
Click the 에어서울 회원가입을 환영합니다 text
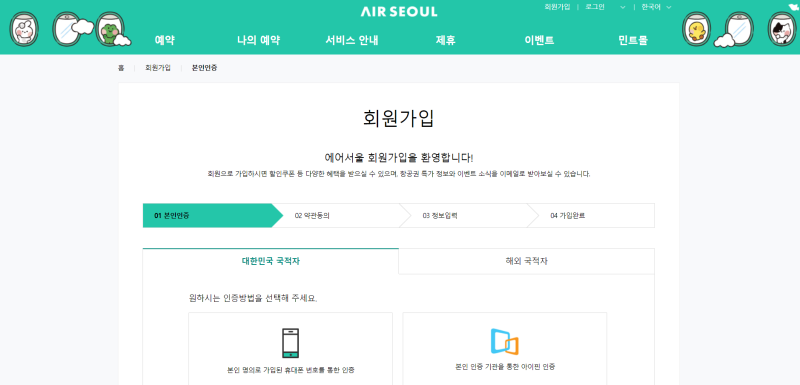(398, 157)
